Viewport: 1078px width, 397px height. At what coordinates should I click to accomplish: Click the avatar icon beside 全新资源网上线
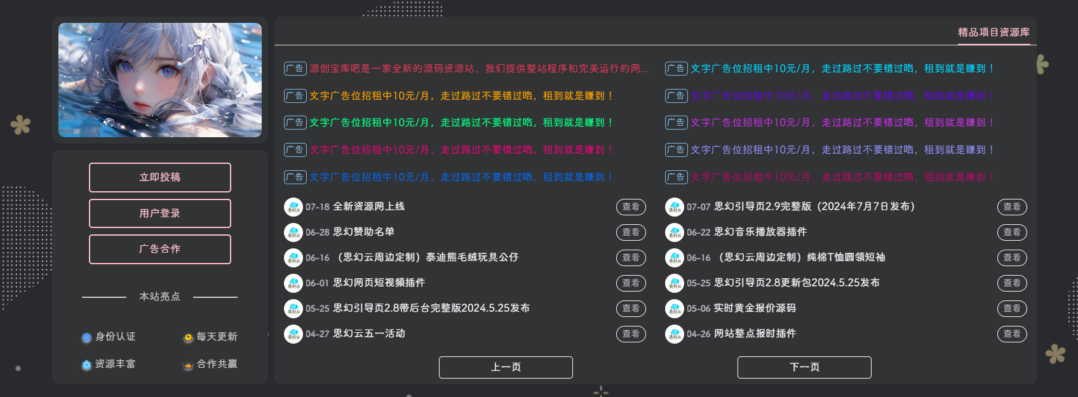(x=294, y=207)
